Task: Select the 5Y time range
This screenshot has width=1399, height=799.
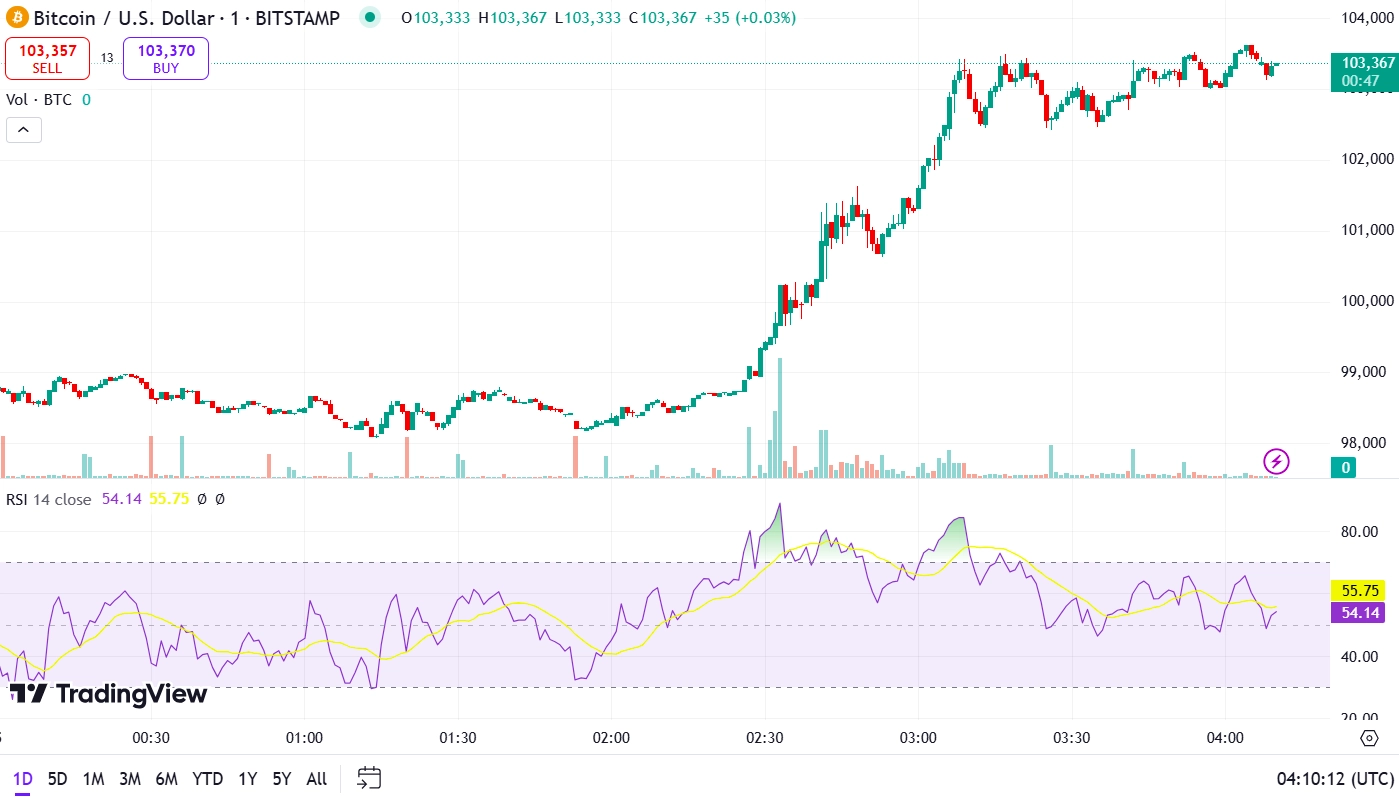Action: [282, 778]
